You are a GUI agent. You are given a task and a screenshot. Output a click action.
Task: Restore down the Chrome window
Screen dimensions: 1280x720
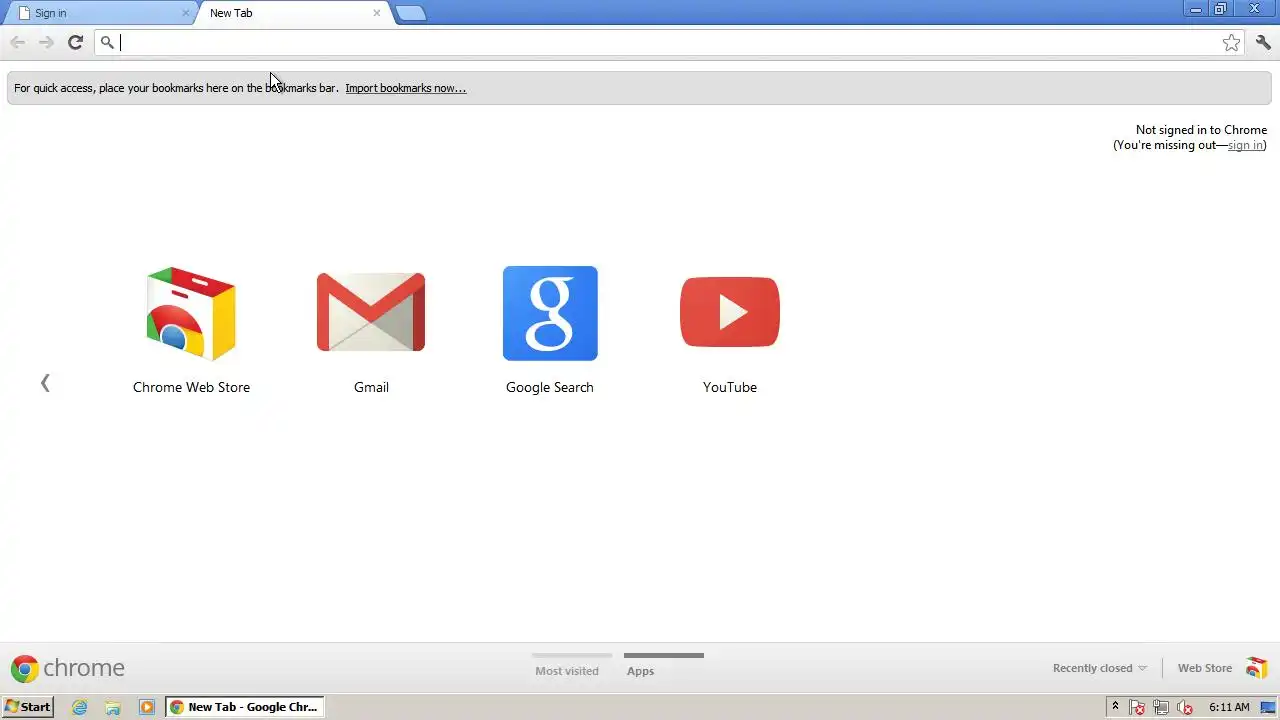(x=1221, y=9)
